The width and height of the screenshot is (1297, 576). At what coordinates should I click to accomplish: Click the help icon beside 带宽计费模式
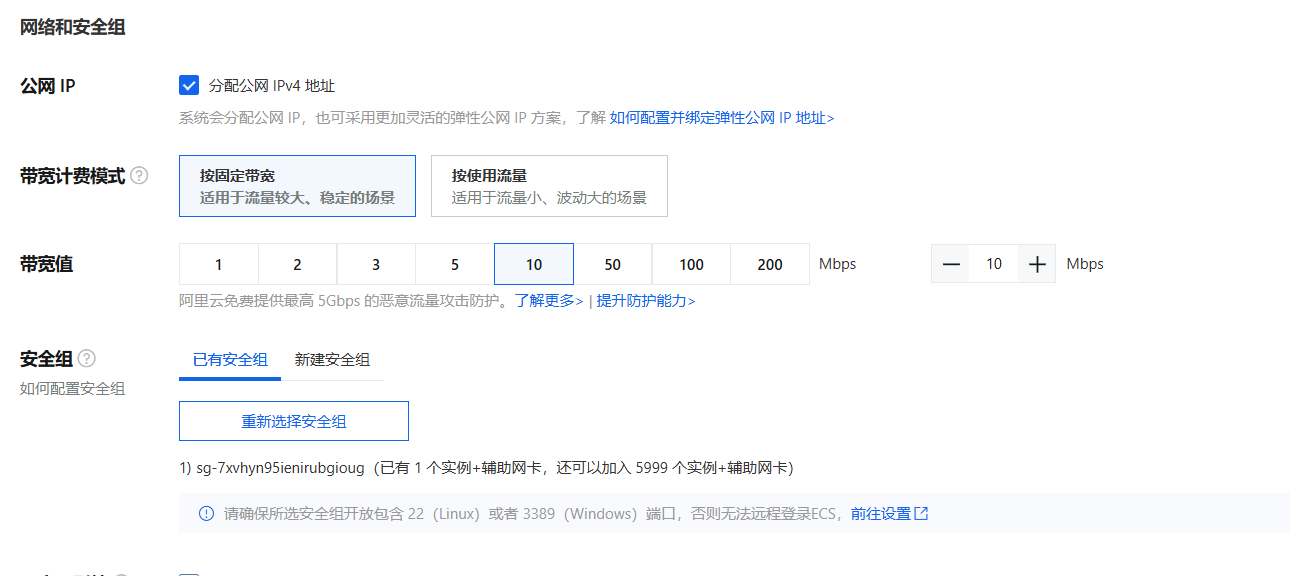(139, 176)
